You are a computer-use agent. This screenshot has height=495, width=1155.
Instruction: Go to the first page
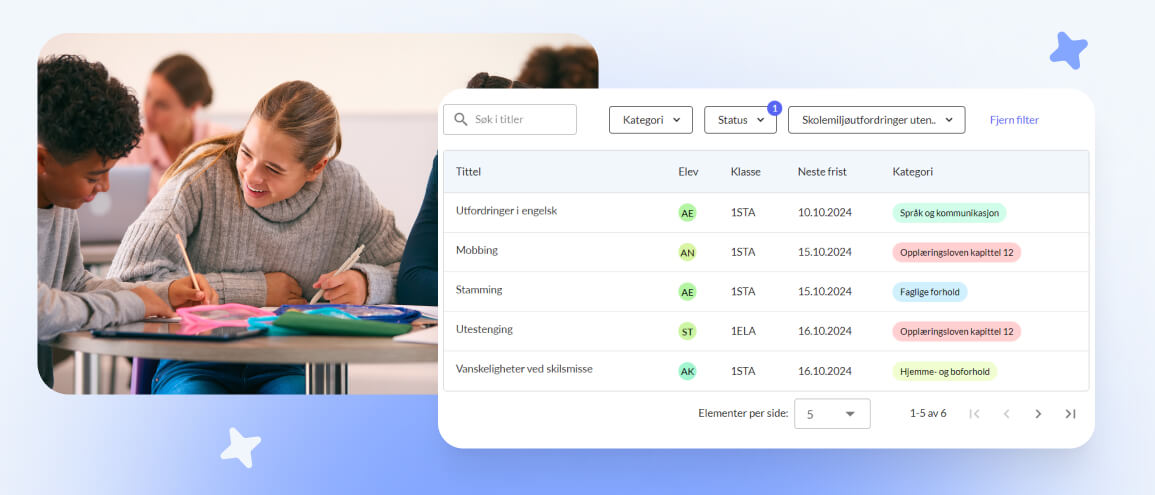tap(974, 414)
